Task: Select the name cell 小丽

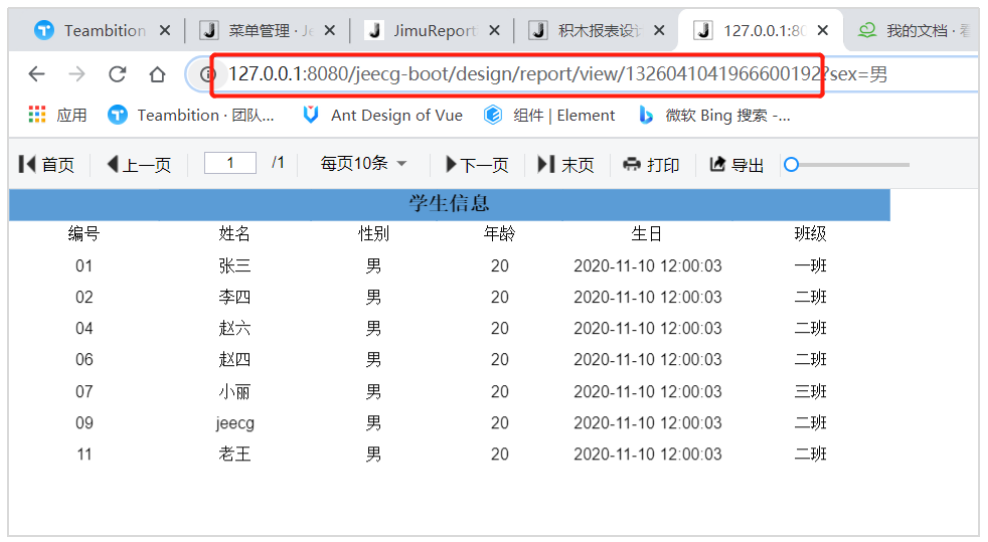Action: 234,391
